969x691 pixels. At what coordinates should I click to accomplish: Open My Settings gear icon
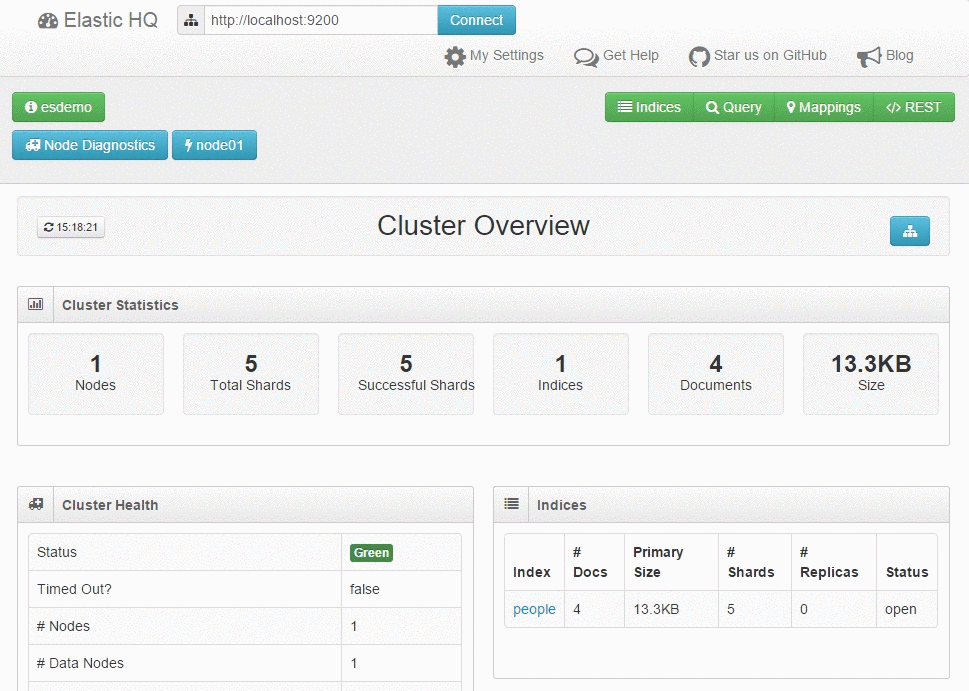tap(455, 57)
